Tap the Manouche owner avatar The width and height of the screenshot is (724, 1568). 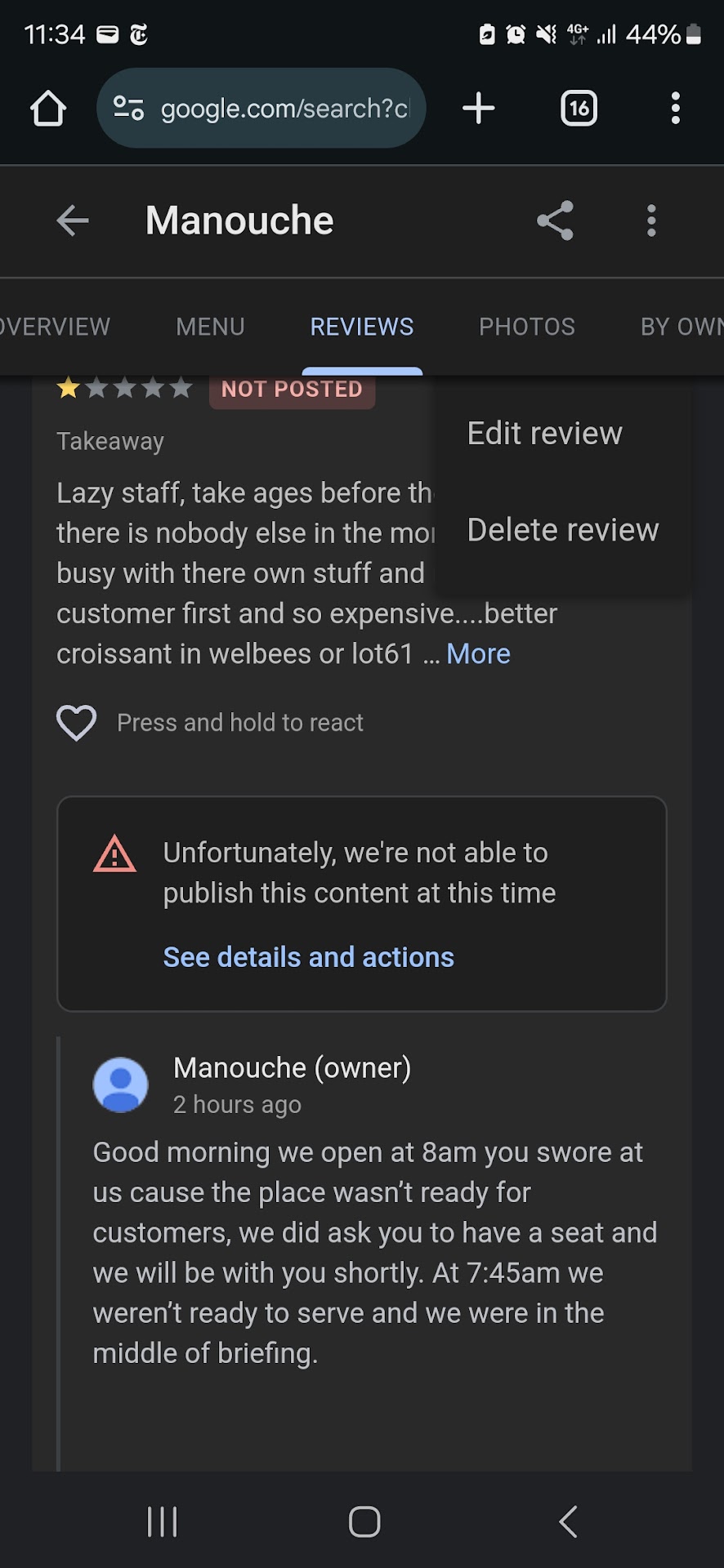(121, 1085)
